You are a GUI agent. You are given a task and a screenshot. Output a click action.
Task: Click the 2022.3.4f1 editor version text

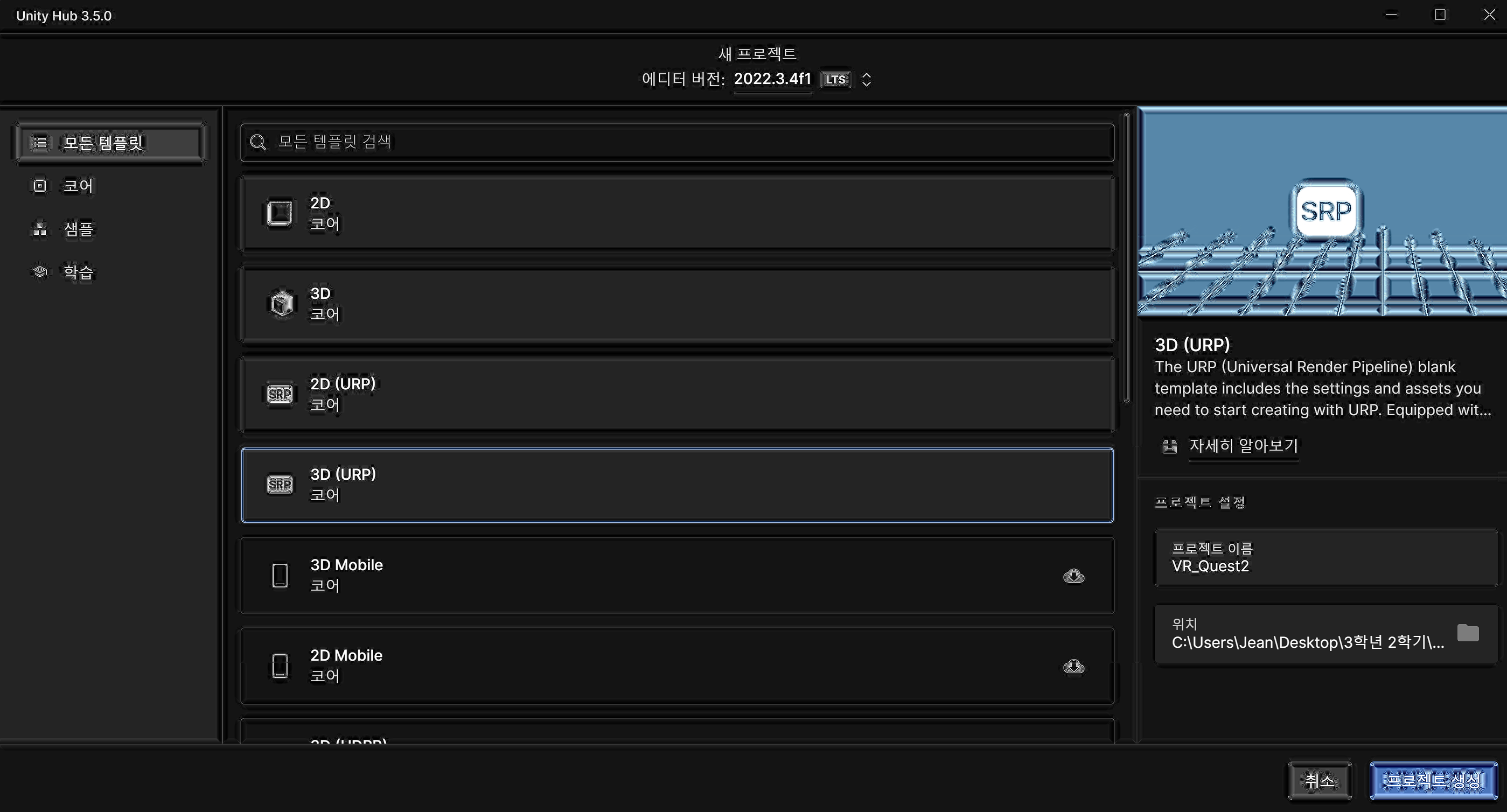[x=772, y=79]
